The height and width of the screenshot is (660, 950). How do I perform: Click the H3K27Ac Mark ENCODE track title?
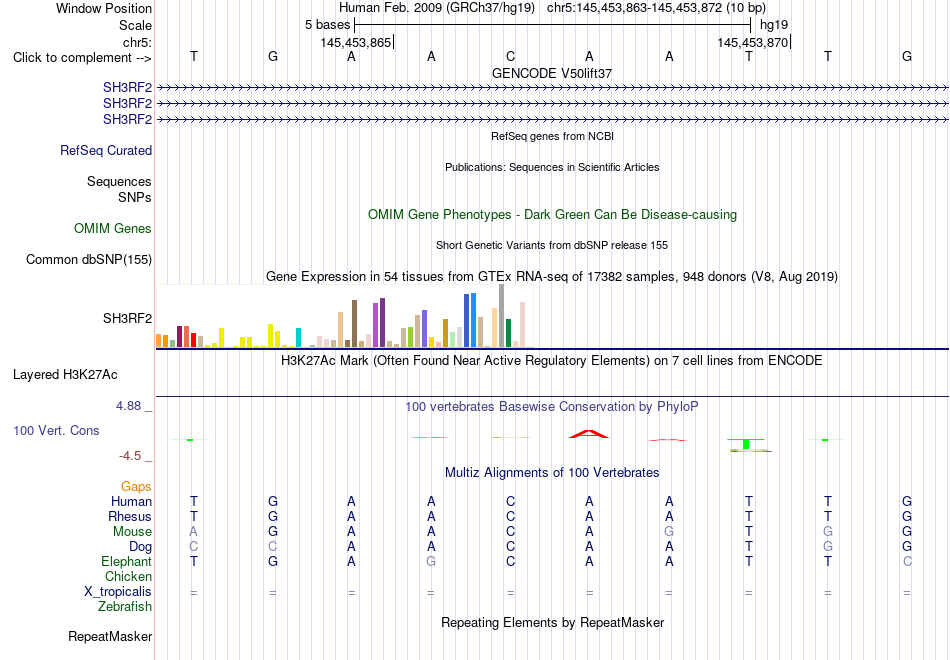pyautogui.click(x=552, y=361)
